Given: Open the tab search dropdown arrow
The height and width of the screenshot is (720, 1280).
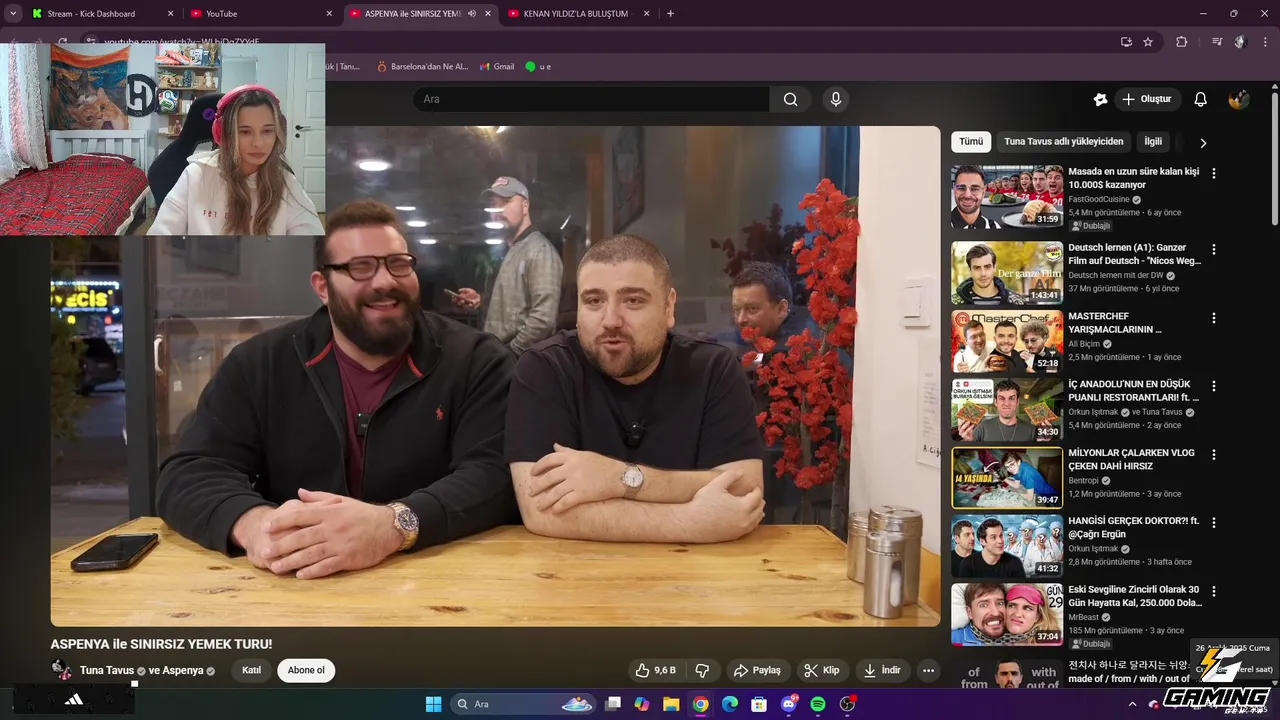Looking at the screenshot, I should pos(13,14).
